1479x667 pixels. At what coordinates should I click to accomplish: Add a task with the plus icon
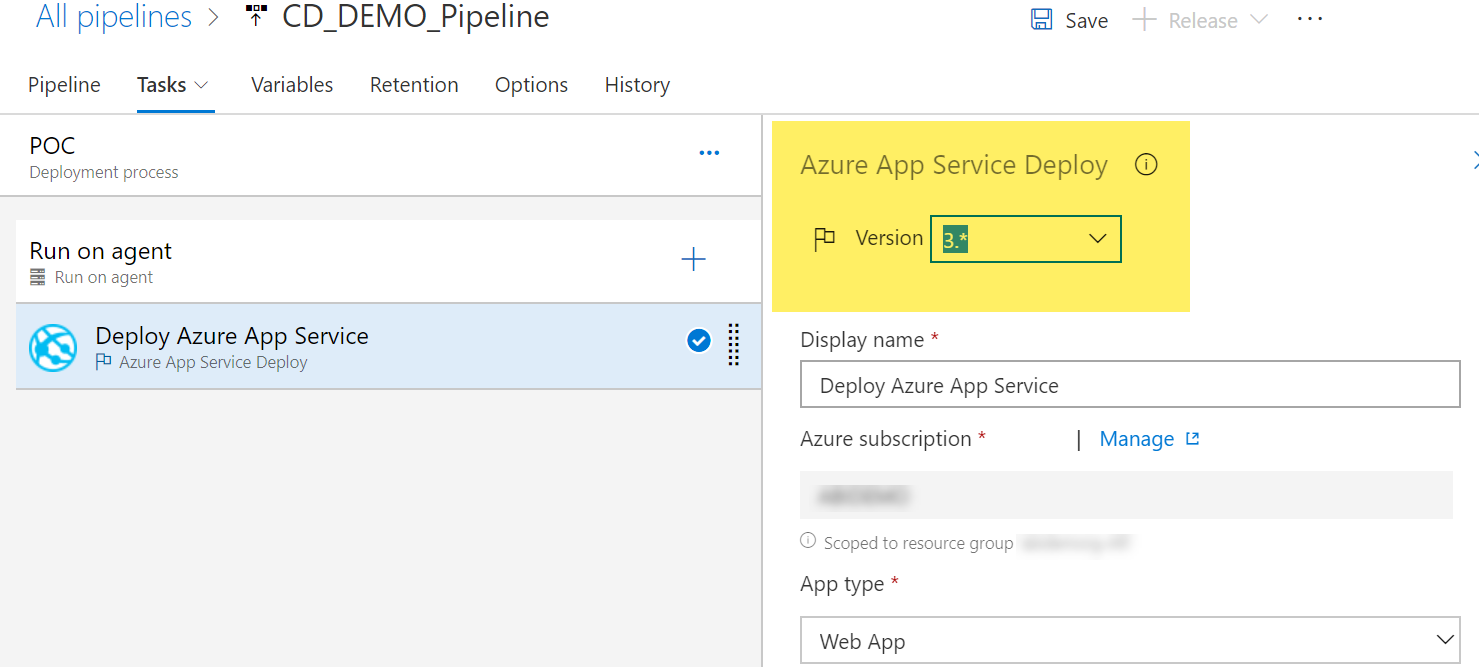point(693,260)
